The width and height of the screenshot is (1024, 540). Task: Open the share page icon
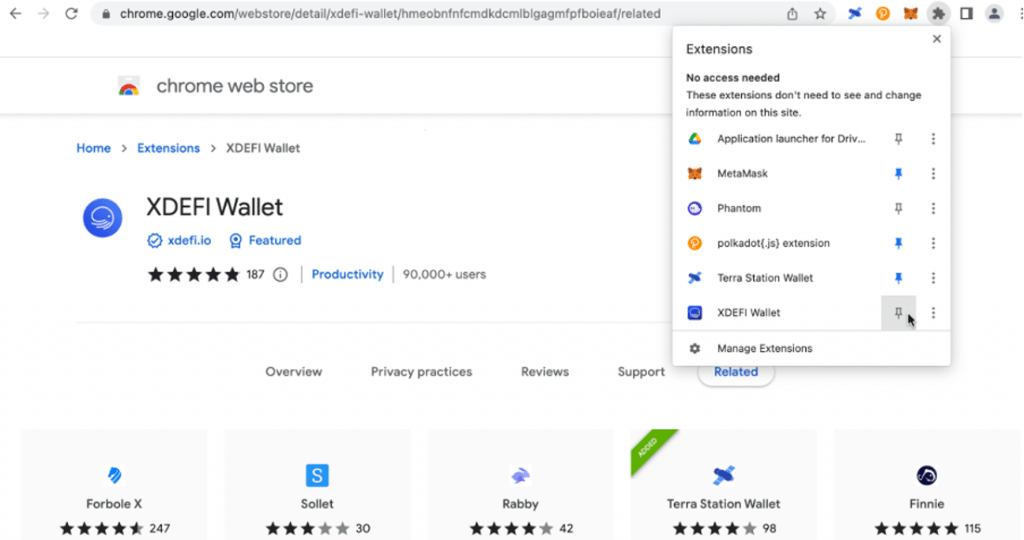tap(792, 14)
